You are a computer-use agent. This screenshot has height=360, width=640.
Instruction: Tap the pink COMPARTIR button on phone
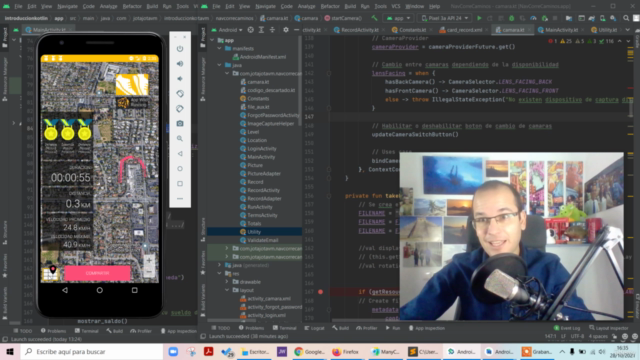click(98, 273)
